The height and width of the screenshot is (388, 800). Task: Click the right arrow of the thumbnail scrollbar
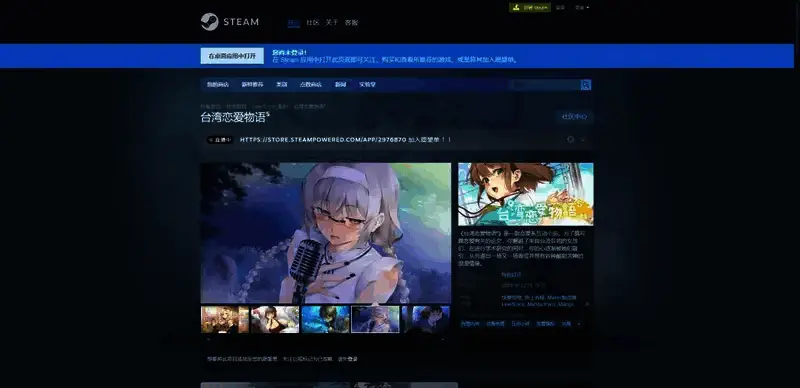442,339
